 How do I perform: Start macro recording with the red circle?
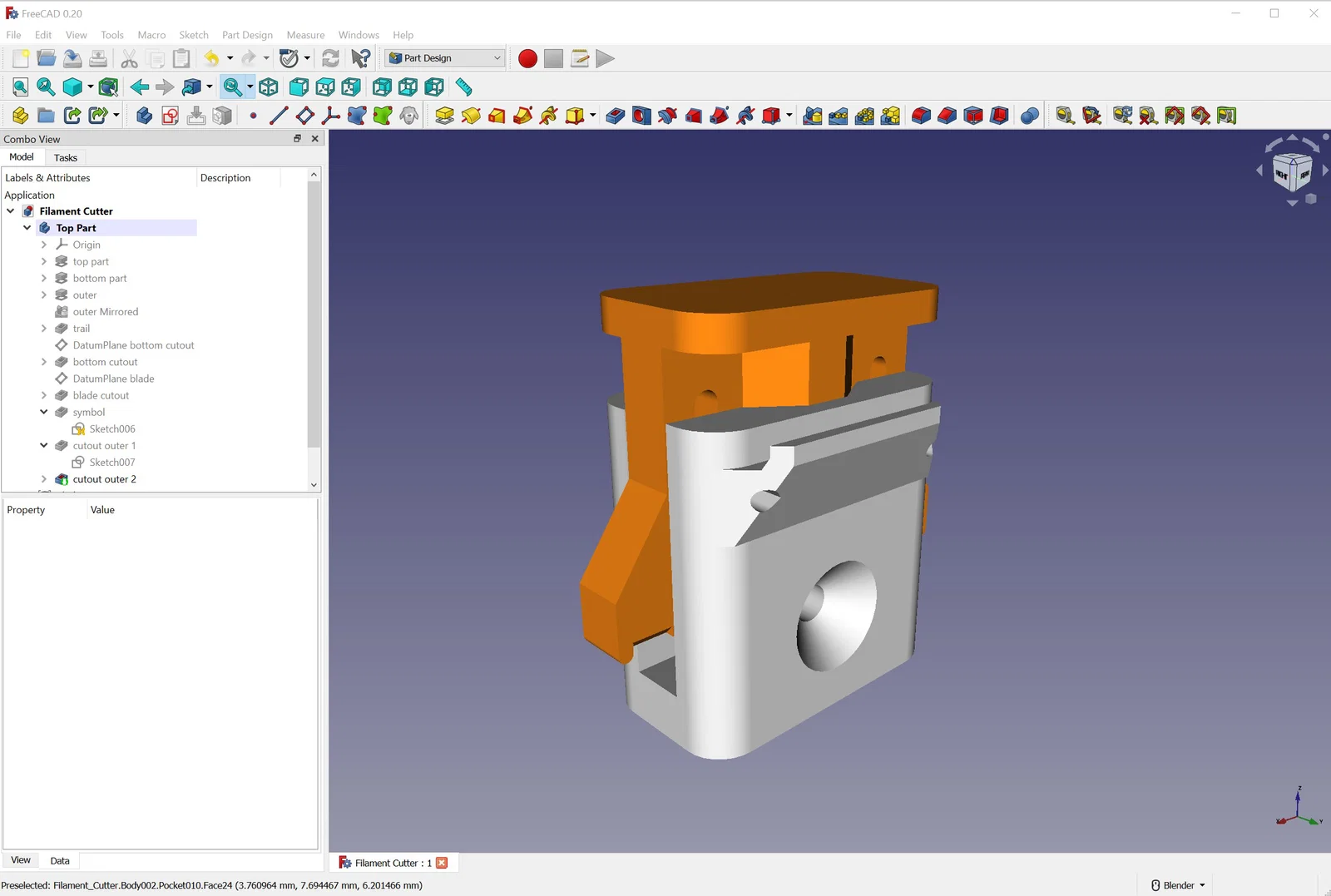point(527,58)
